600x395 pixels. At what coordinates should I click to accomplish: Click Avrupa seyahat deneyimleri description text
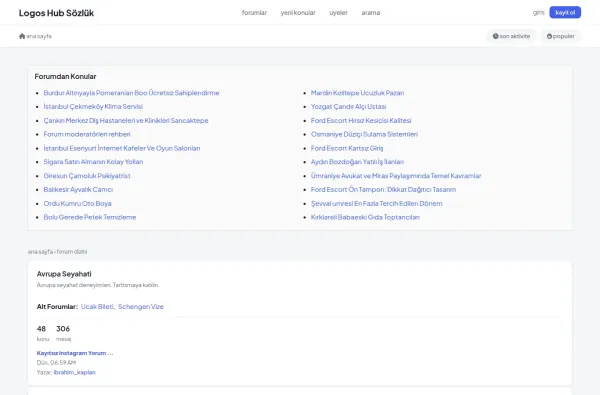click(x=98, y=285)
